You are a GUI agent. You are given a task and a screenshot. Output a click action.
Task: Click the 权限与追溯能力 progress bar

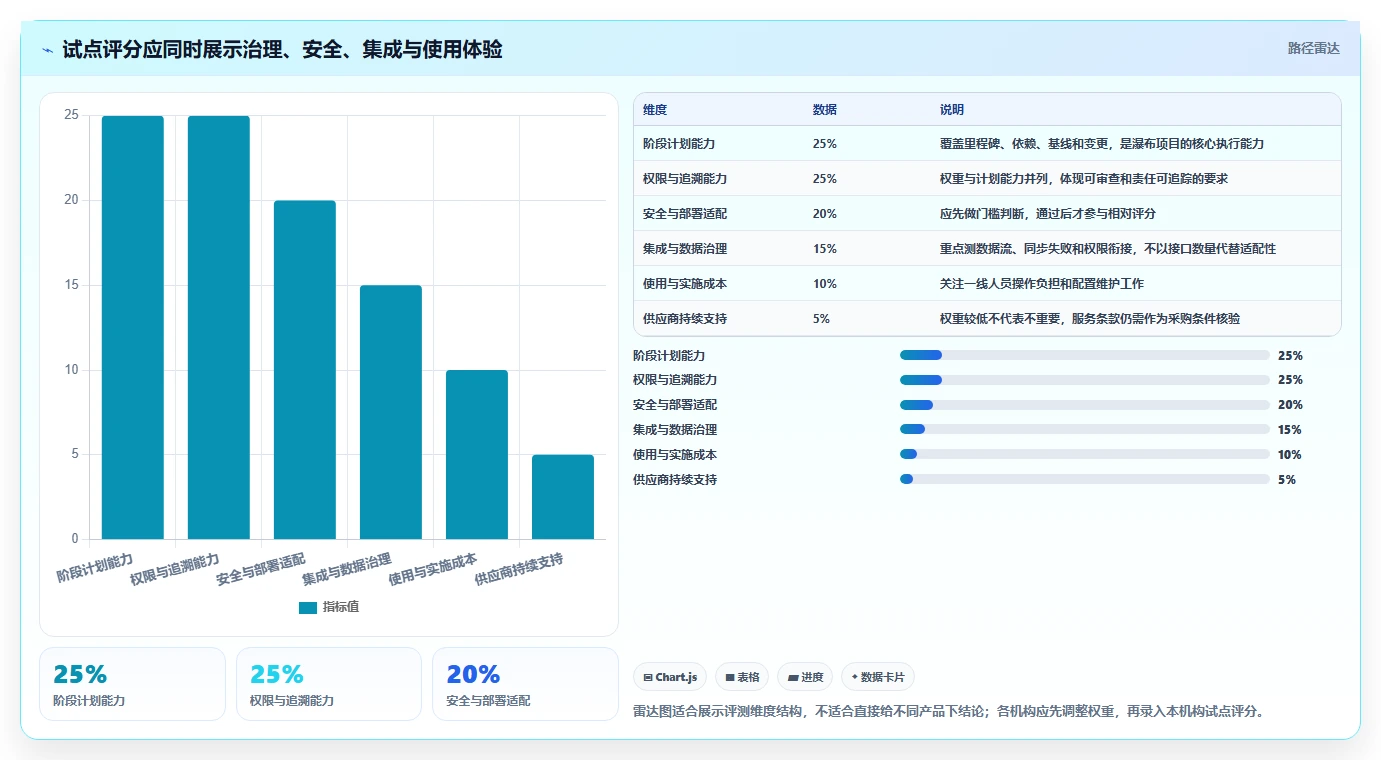click(x=1085, y=380)
